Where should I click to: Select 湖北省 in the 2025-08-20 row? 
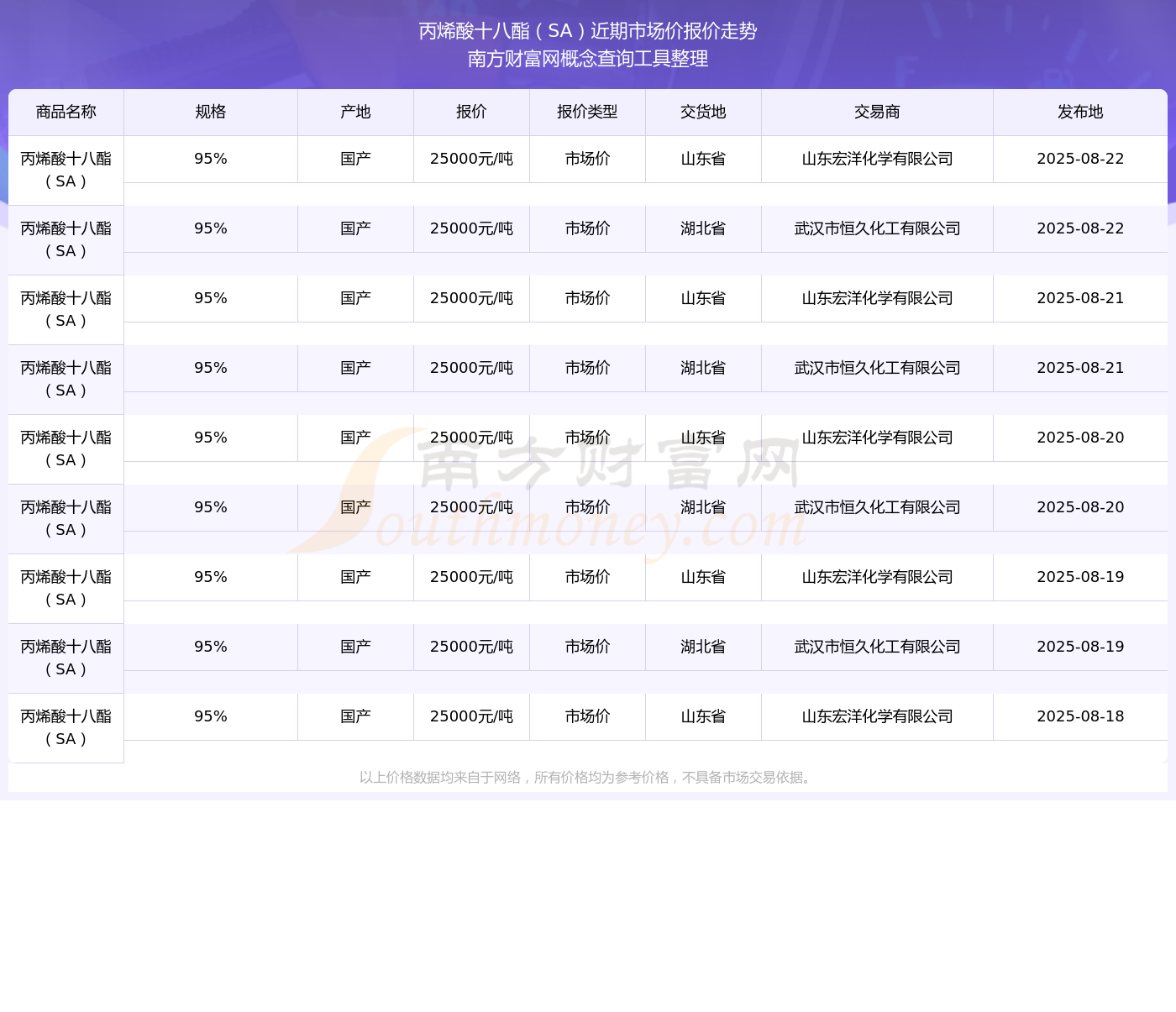click(704, 507)
